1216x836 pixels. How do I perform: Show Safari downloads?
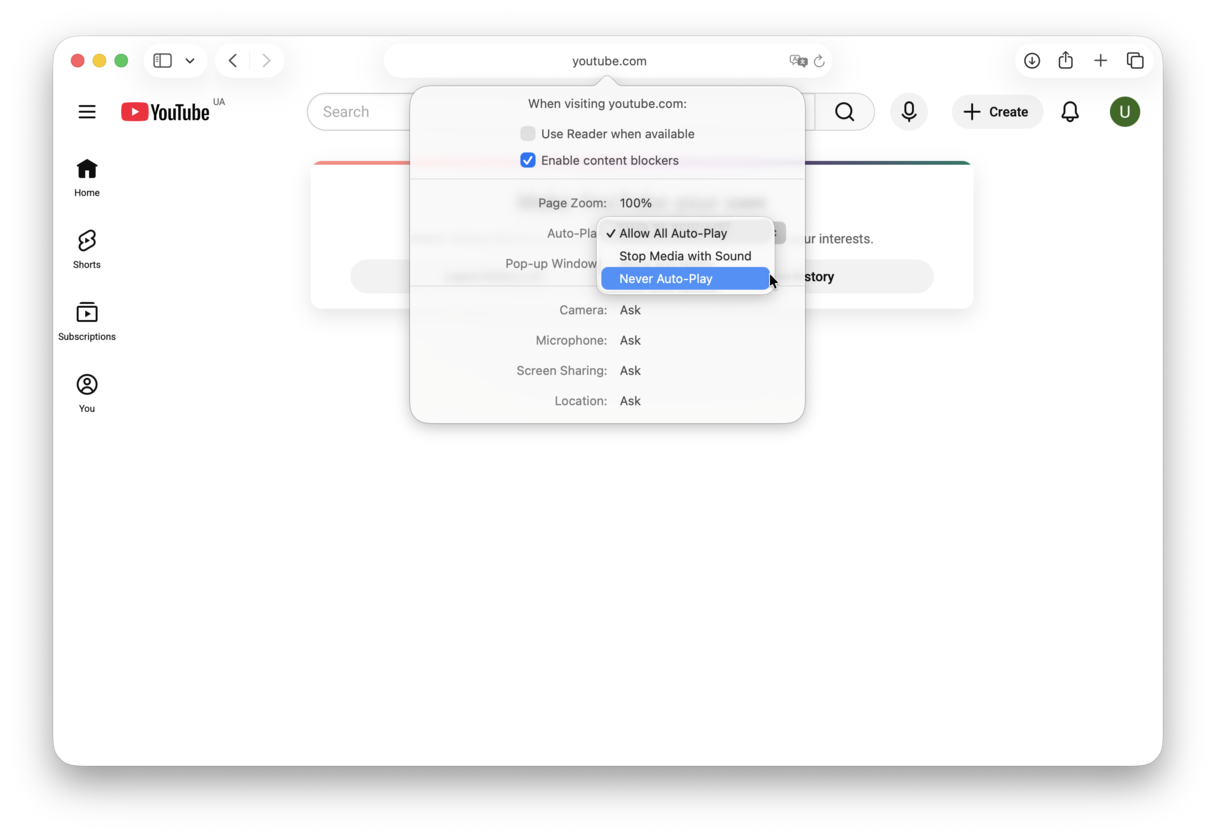pyautogui.click(x=1032, y=61)
